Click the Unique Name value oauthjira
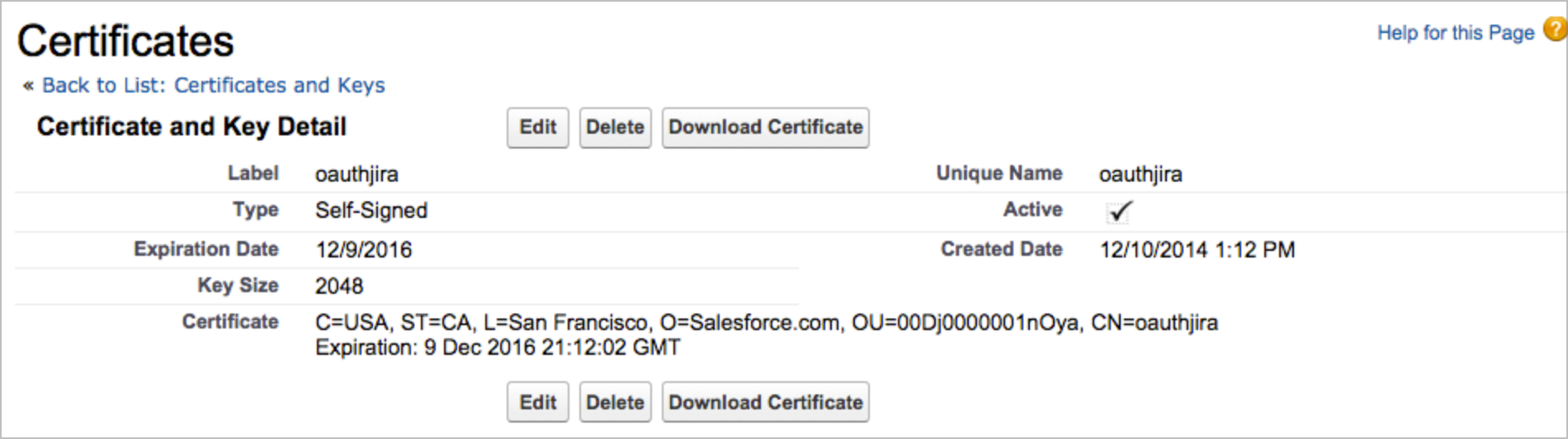 pos(1140,175)
